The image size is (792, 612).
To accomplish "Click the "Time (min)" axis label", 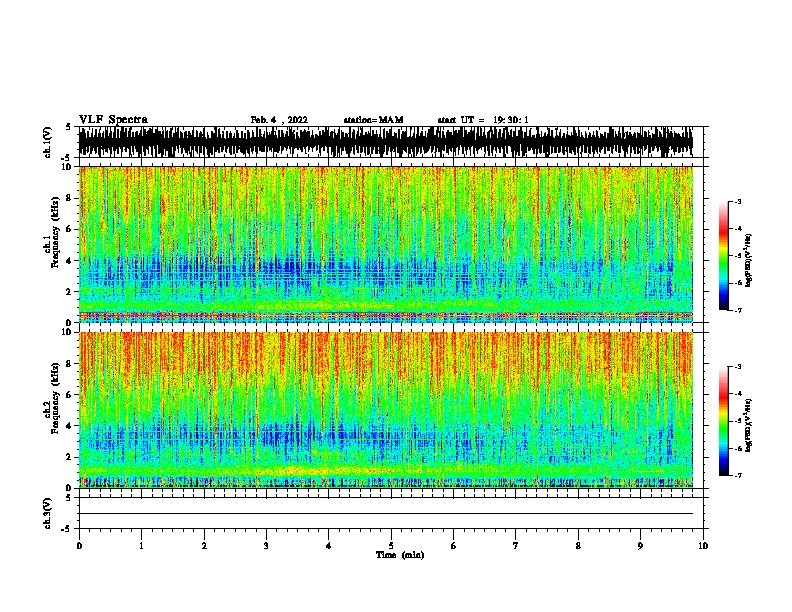I will point(400,555).
